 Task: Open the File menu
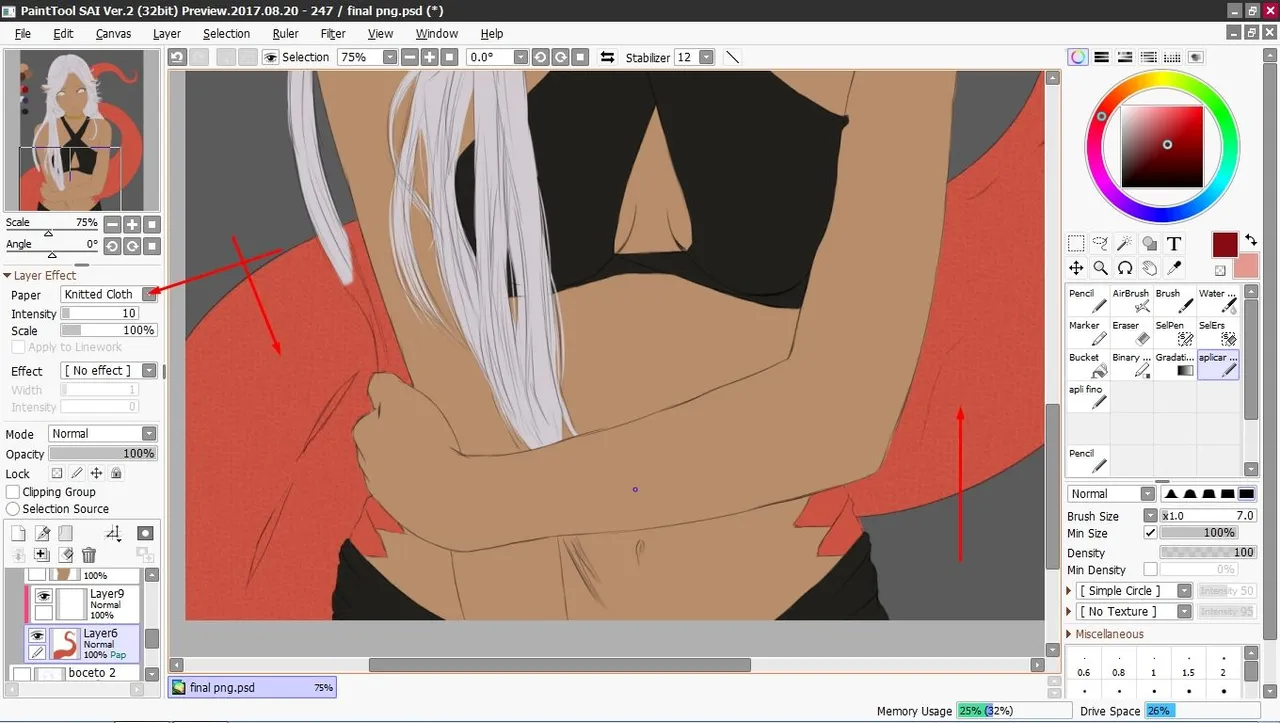(23, 34)
